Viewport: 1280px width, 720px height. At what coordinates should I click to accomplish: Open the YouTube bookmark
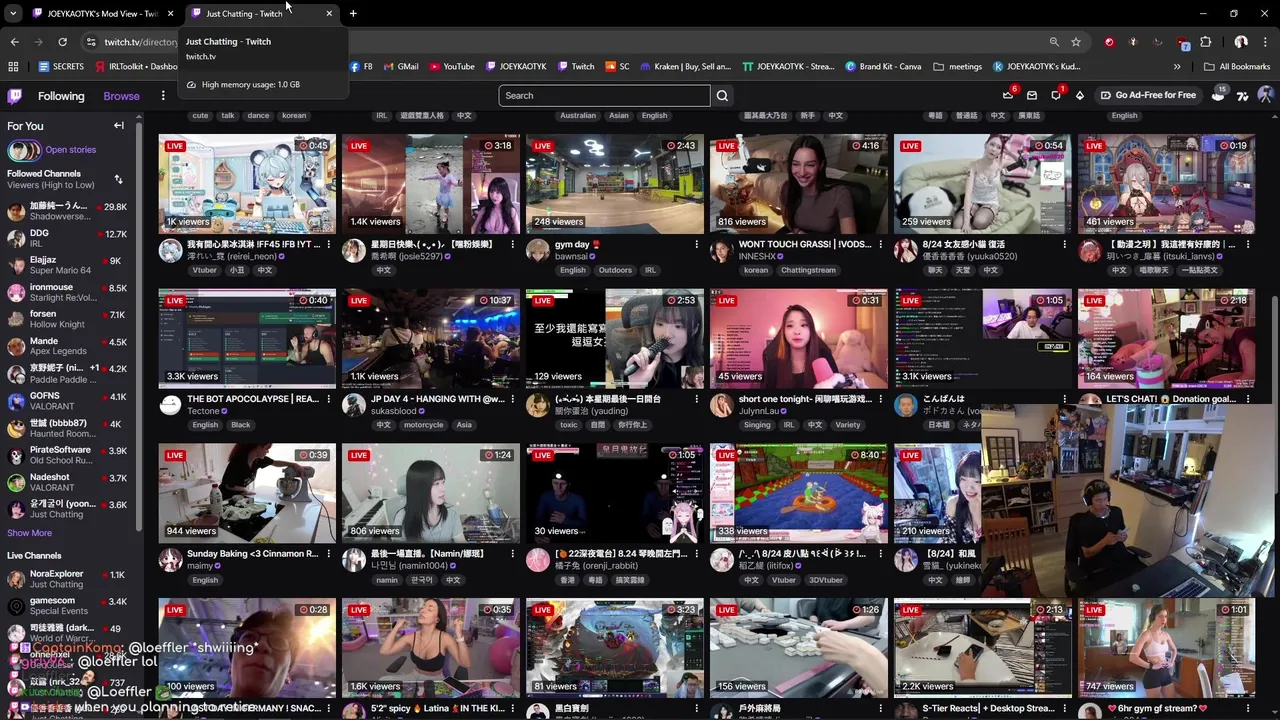(x=452, y=67)
